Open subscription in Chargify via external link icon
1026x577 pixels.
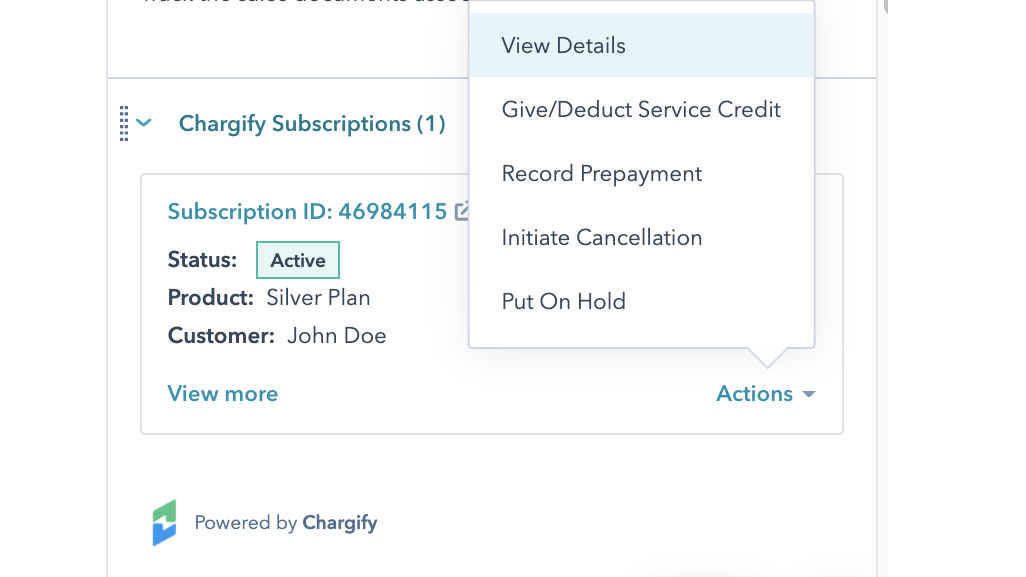pos(464,210)
